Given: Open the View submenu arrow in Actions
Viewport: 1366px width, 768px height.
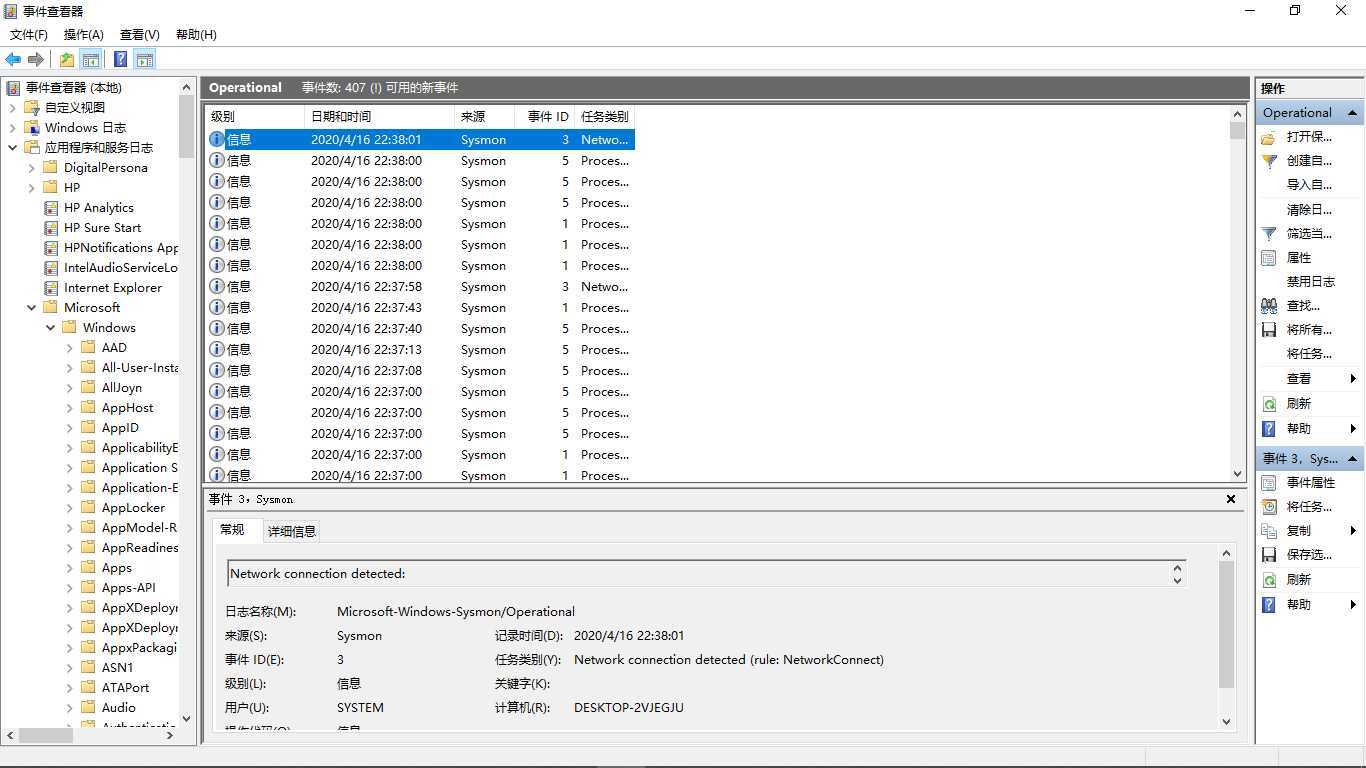Looking at the screenshot, I should [1353, 379].
